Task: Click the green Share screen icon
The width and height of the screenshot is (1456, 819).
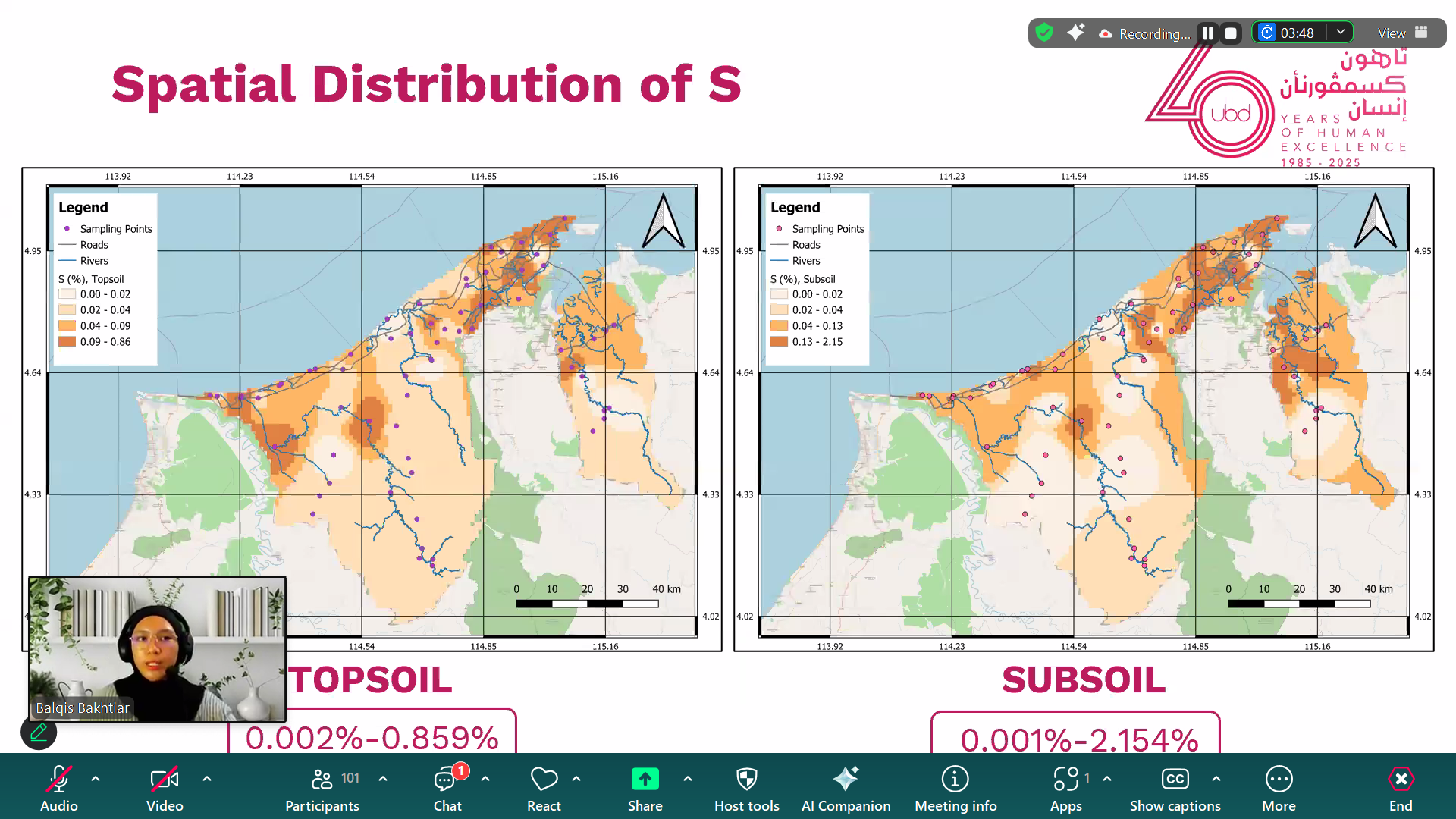Action: pyautogui.click(x=645, y=780)
